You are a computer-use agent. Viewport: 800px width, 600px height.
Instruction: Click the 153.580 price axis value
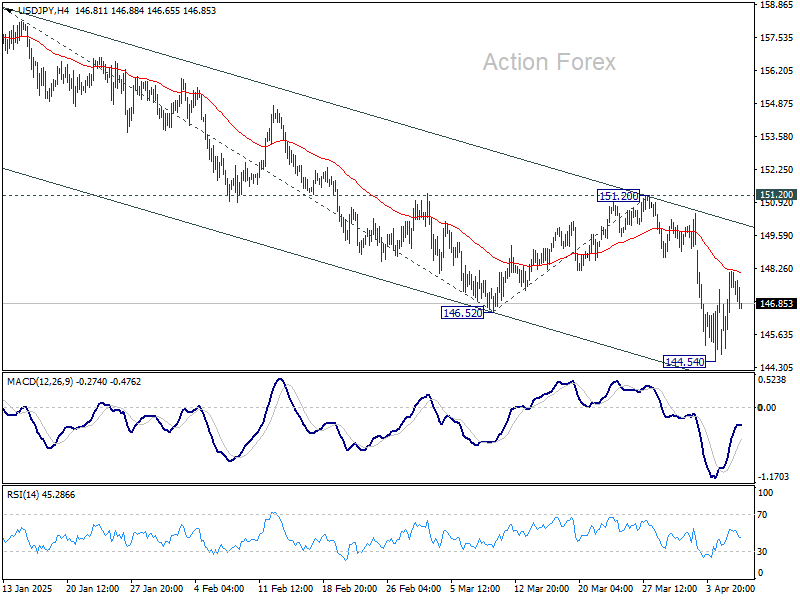point(776,137)
